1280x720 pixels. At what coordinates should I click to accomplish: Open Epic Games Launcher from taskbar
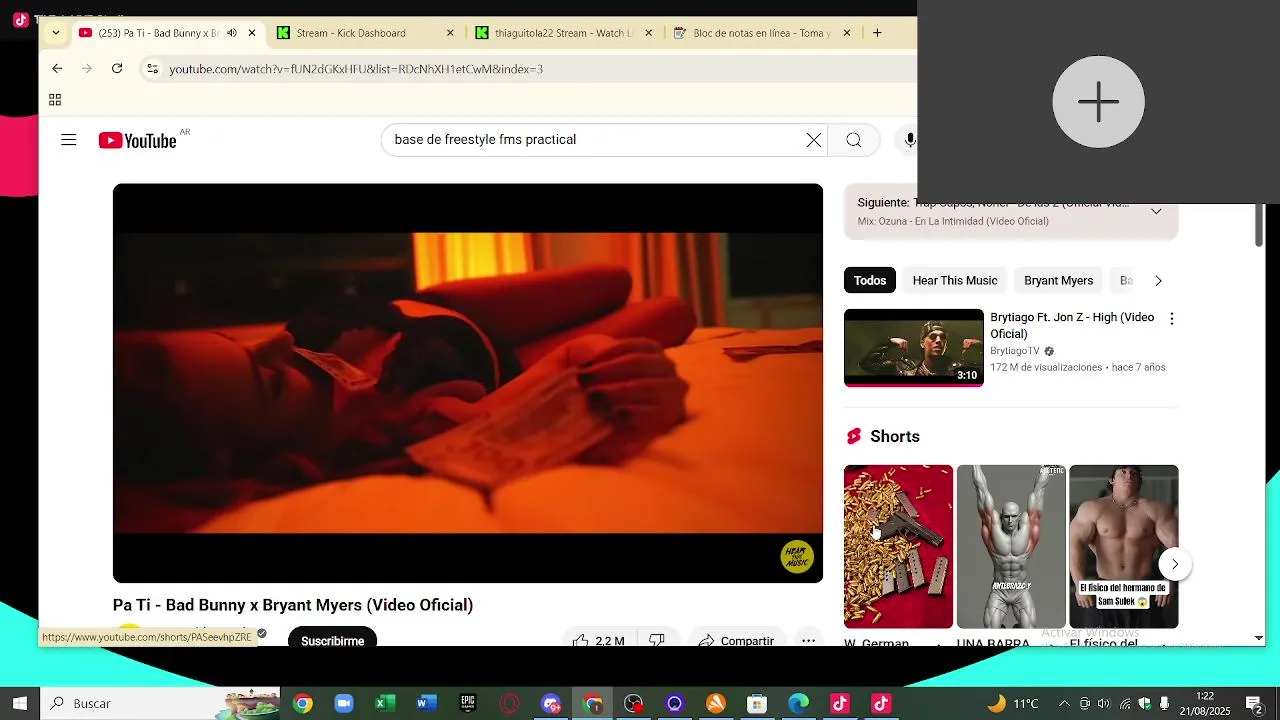point(467,704)
